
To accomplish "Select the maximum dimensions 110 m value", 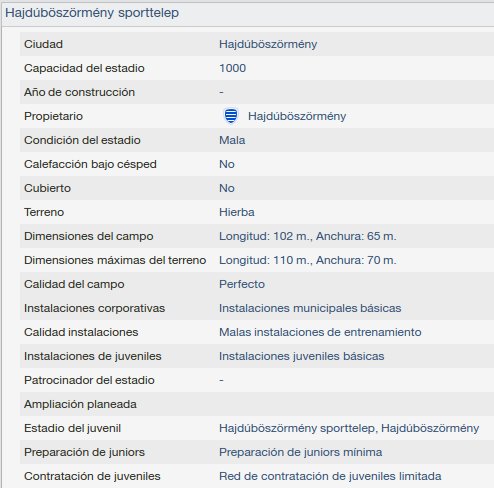I will 308,260.
